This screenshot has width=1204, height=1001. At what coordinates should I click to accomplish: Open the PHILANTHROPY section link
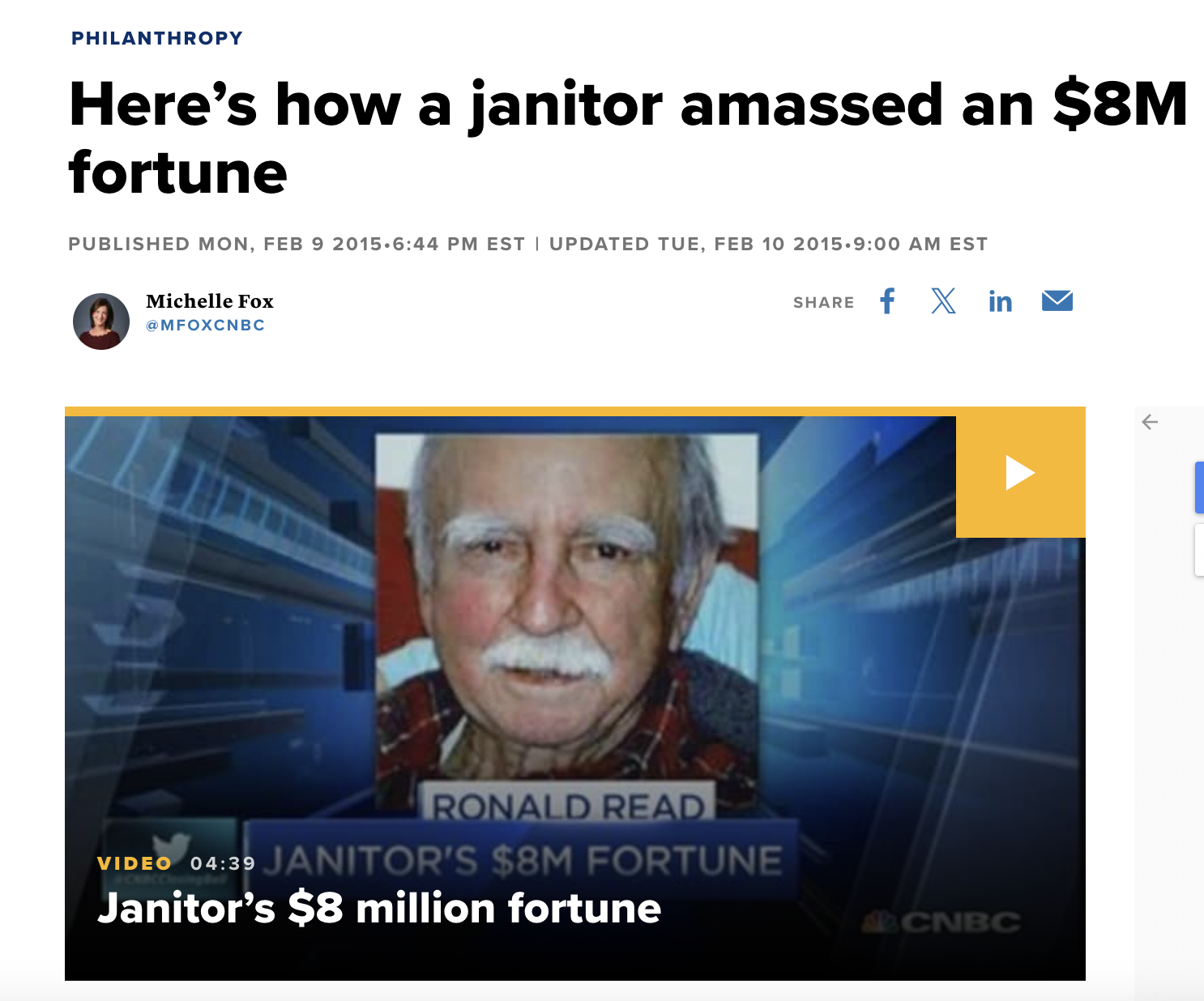click(157, 38)
